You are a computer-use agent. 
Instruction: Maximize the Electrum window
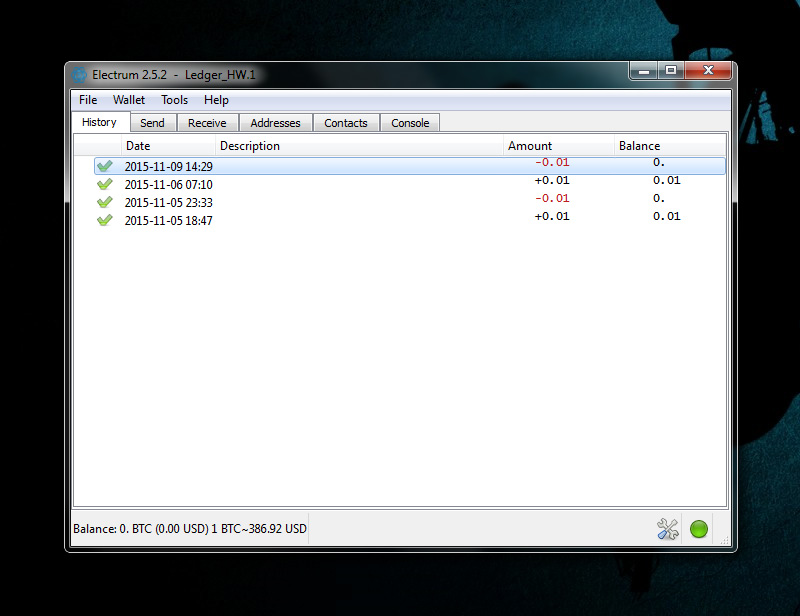(x=671, y=70)
